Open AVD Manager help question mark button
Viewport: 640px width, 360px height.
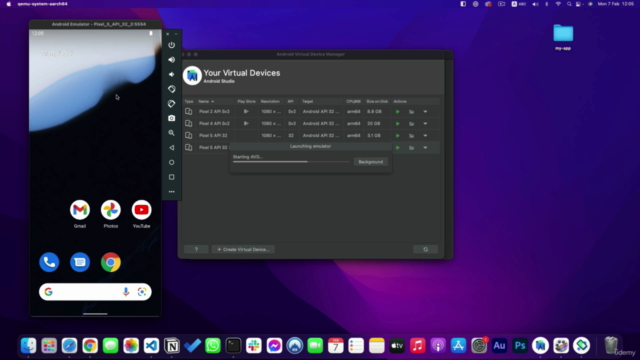[196, 249]
